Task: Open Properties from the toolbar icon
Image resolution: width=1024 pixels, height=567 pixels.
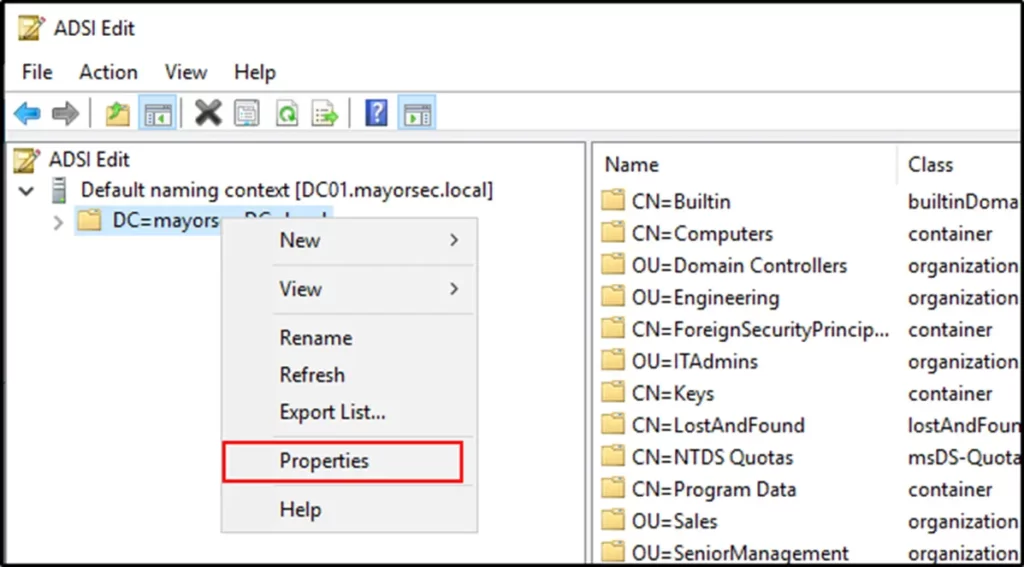Action: [246, 114]
